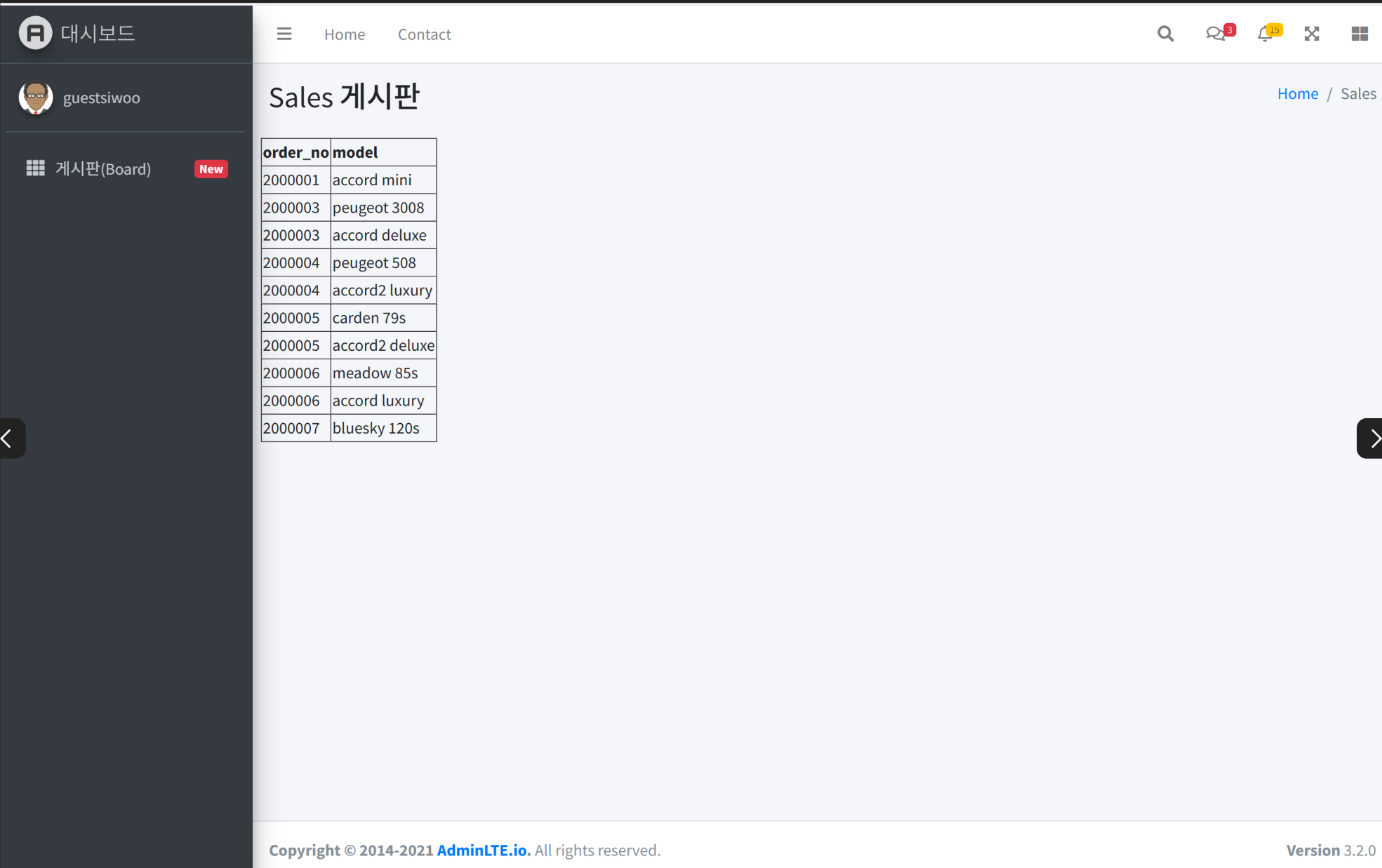Click the right chevron arrow at the screen edge
Screen dimensions: 1382x868
[1371, 439]
